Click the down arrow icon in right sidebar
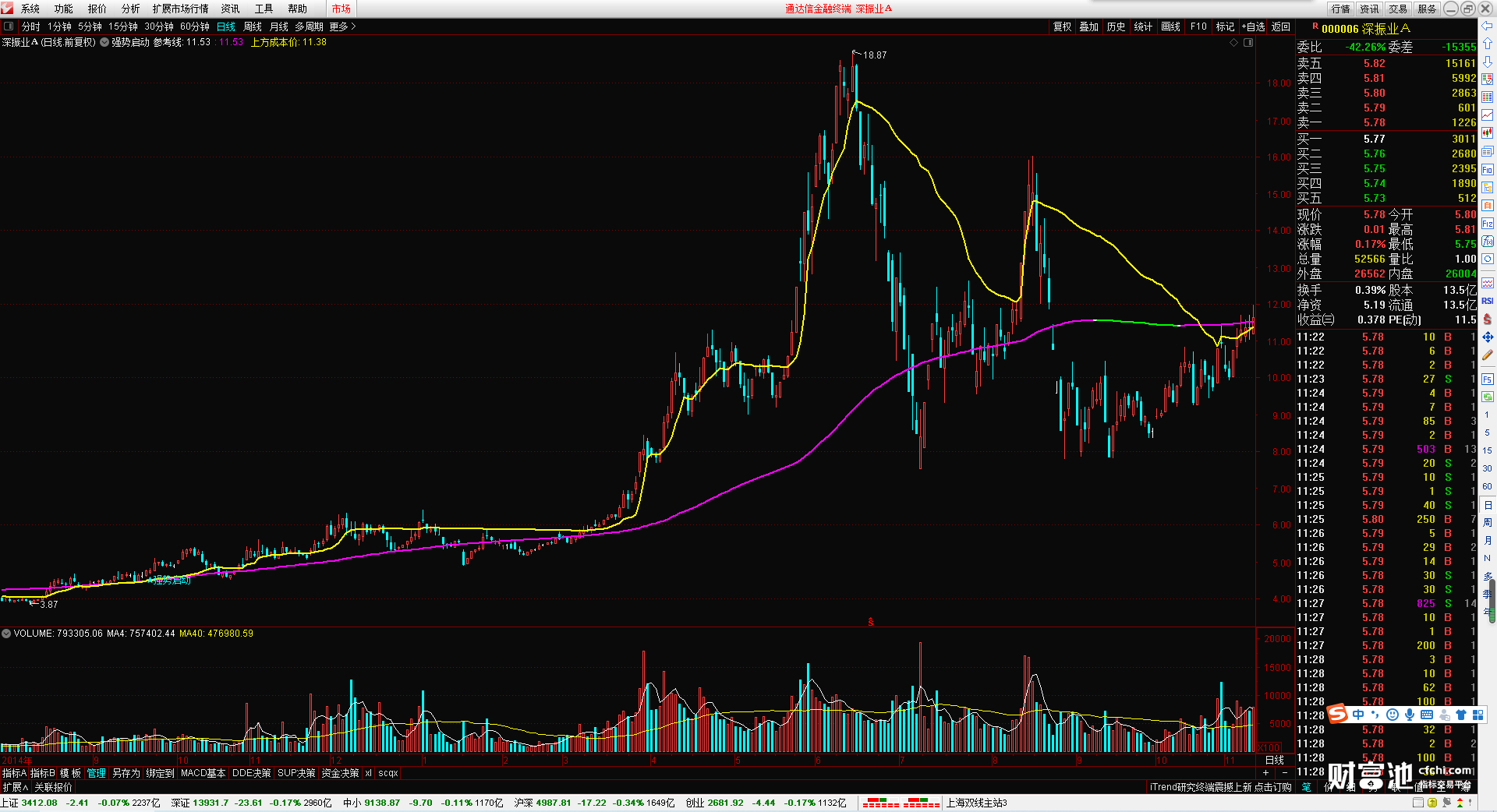 1488,61
